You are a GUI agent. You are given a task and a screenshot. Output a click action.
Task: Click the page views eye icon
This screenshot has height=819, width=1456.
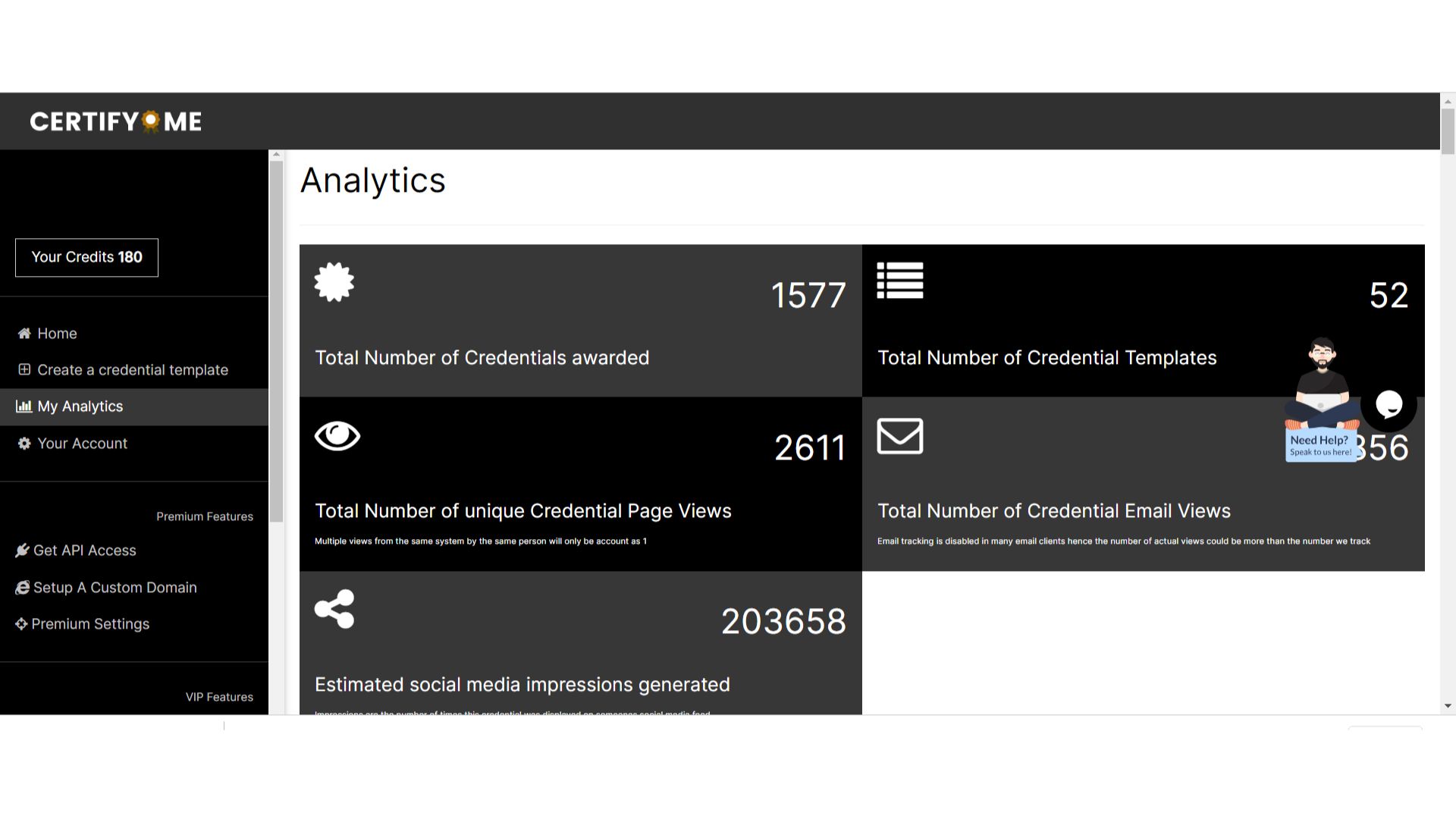pyautogui.click(x=337, y=436)
